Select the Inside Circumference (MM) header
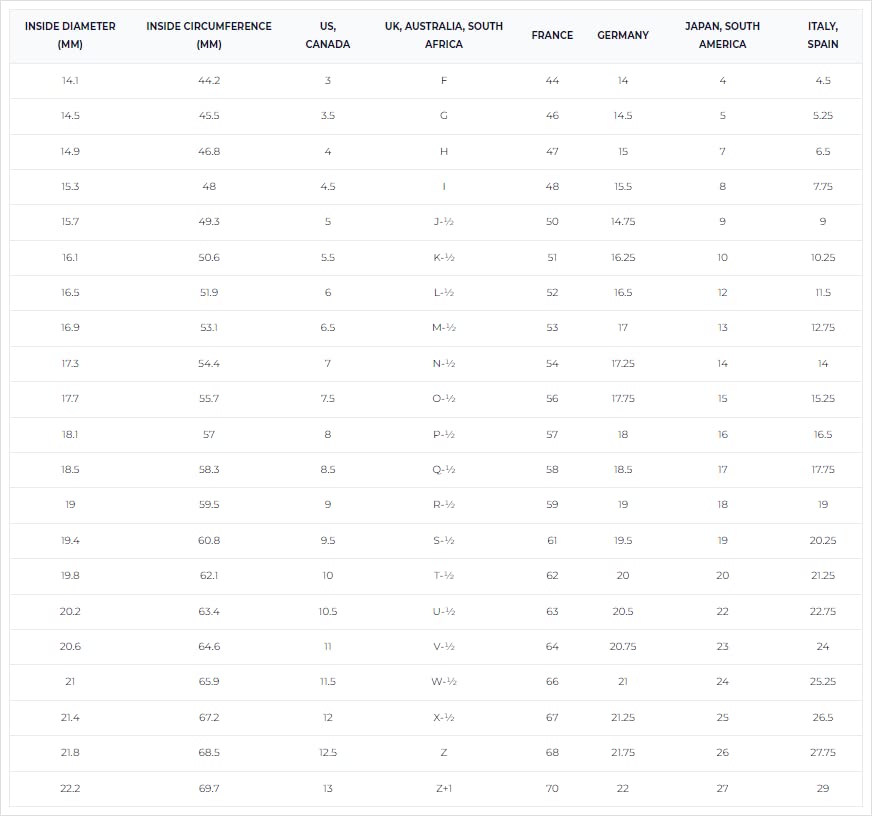873x816 pixels. pyautogui.click(x=209, y=35)
